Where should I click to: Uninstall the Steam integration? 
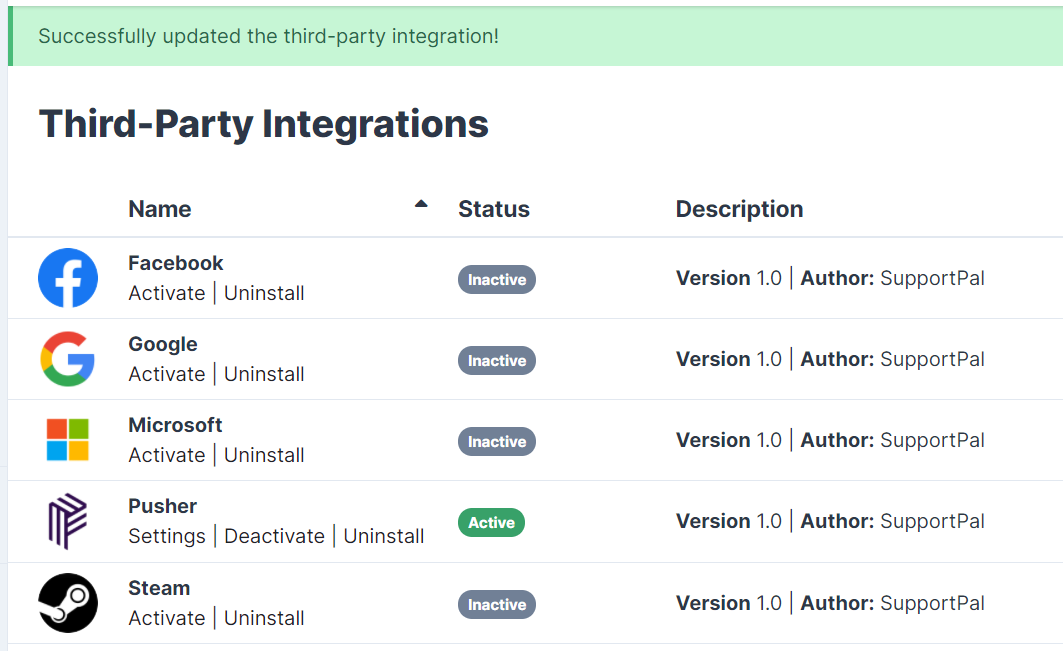[264, 618]
